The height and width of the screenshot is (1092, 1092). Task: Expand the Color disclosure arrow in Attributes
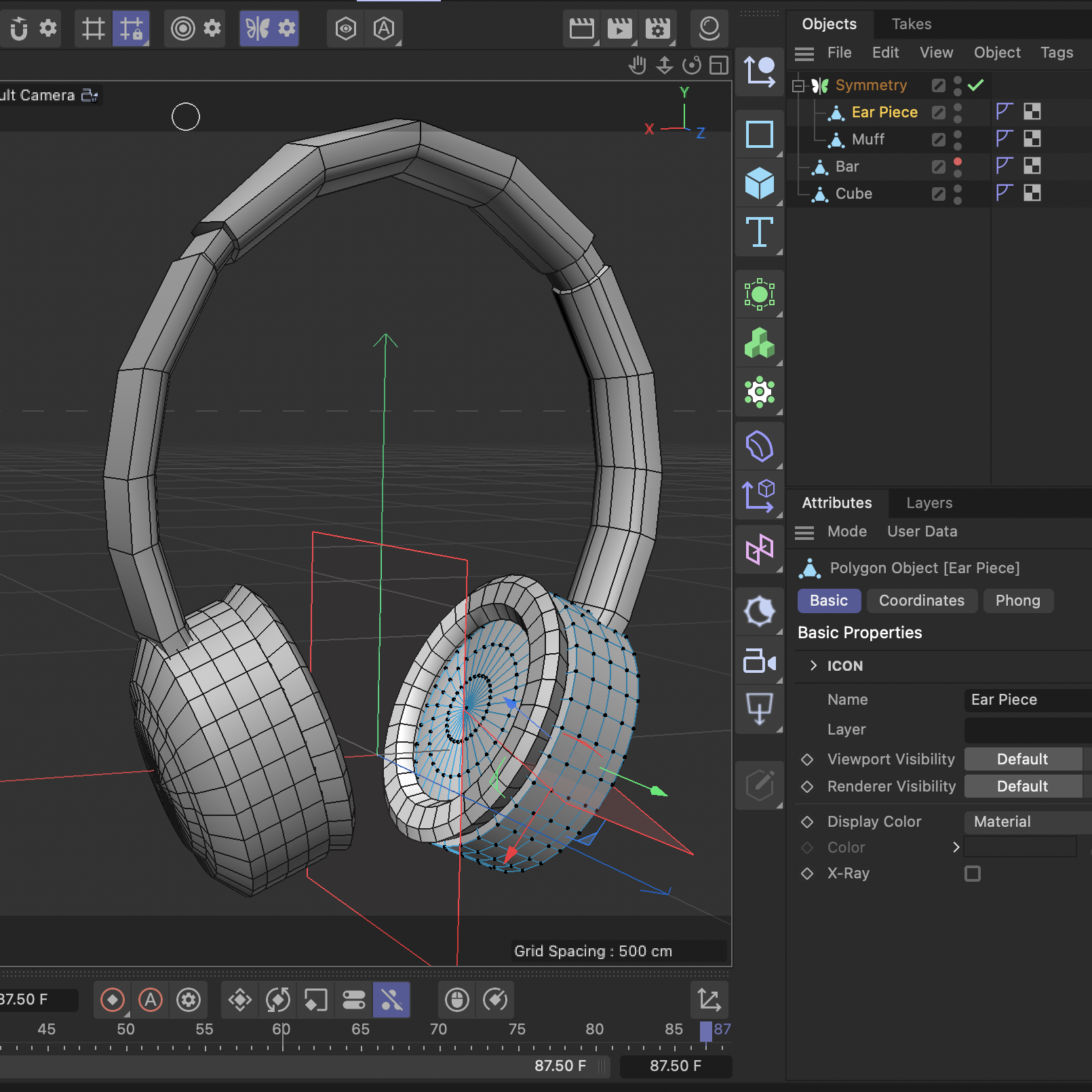click(x=956, y=847)
